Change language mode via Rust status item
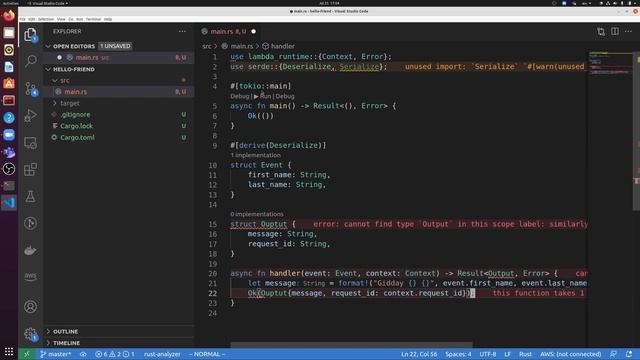The width and height of the screenshot is (640, 360). pyautogui.click(x=525, y=354)
